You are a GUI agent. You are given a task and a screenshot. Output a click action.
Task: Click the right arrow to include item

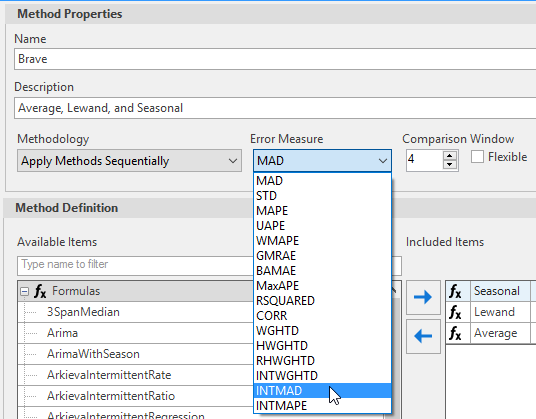[423, 297]
